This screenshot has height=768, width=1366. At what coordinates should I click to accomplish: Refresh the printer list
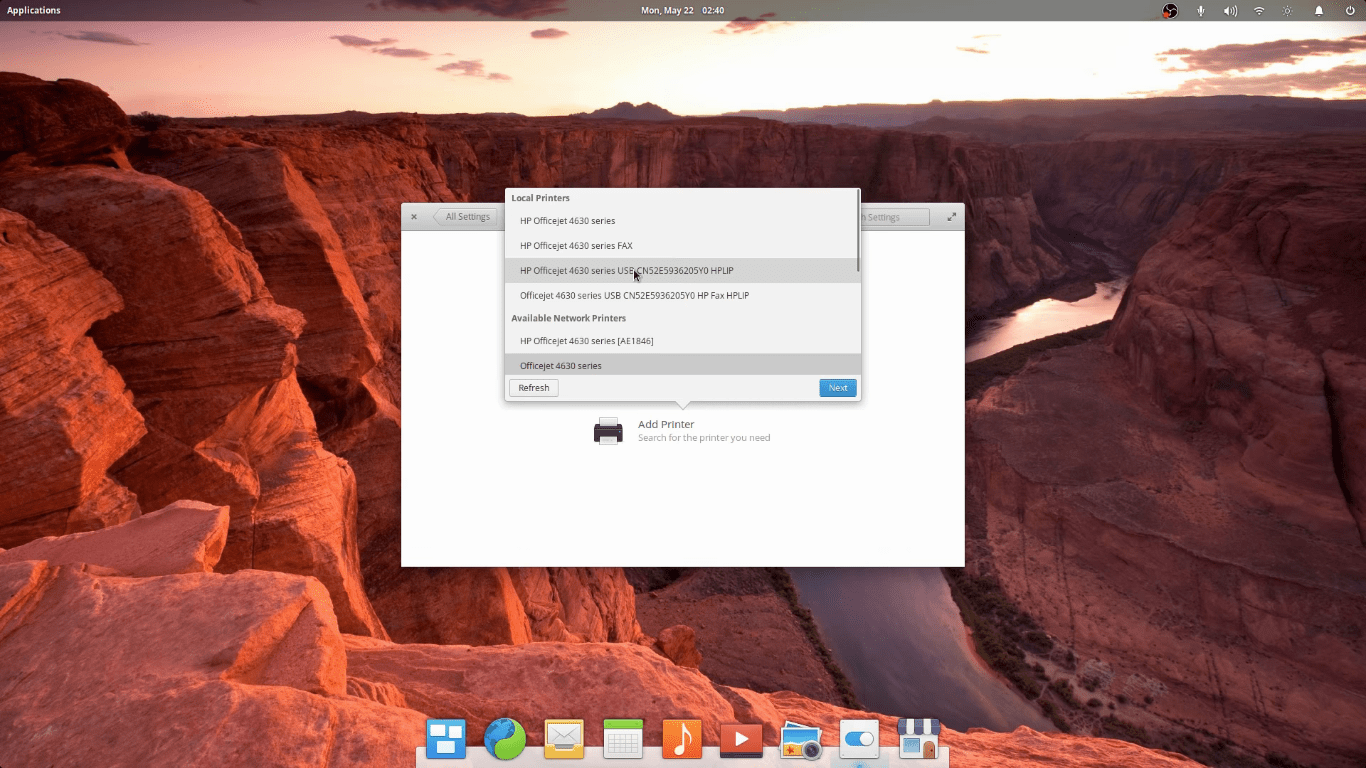(533, 388)
